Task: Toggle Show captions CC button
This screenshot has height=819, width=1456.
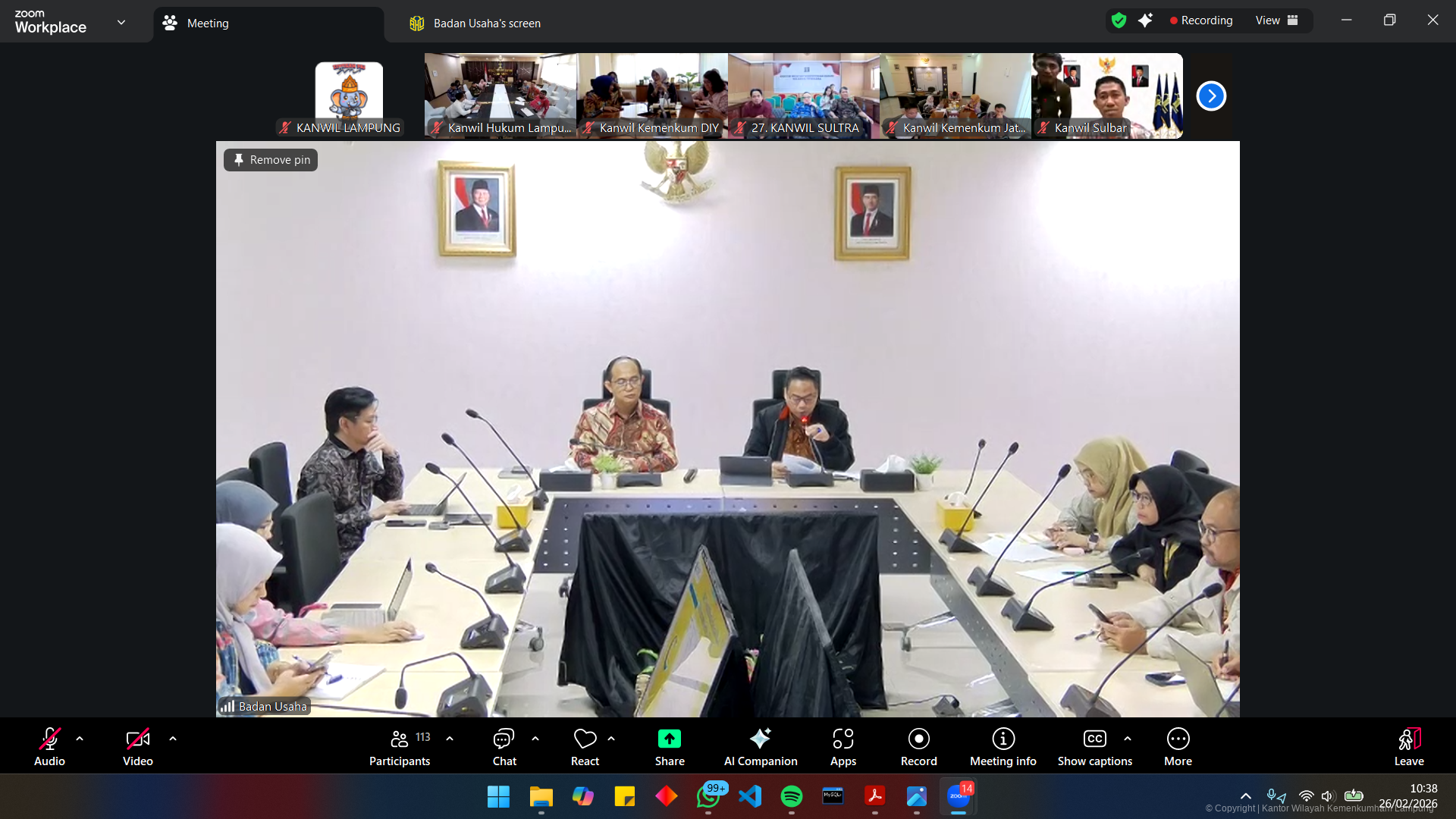Action: point(1094,739)
